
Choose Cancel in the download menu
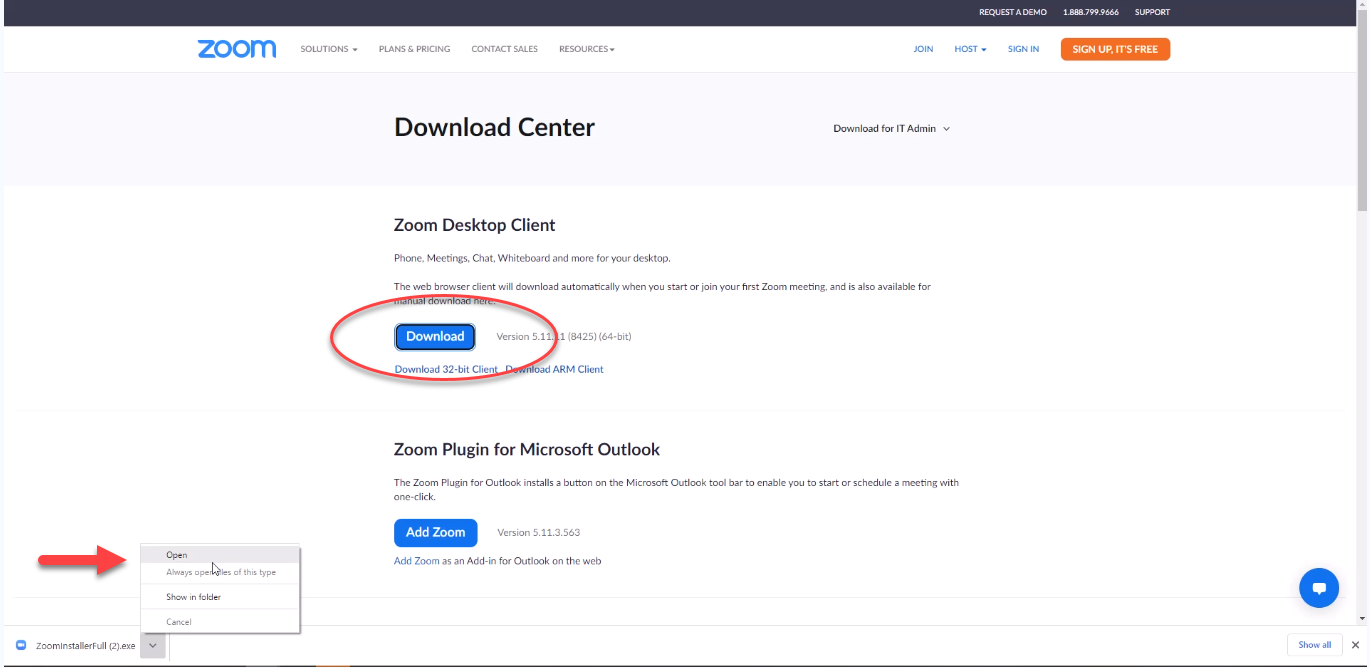coord(220,622)
